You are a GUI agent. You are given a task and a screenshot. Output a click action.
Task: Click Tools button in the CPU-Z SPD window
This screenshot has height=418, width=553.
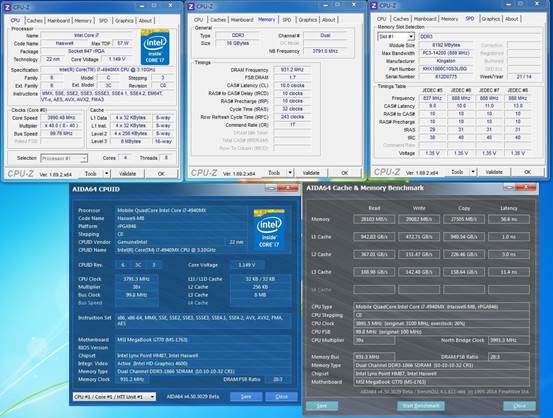tap(457, 172)
